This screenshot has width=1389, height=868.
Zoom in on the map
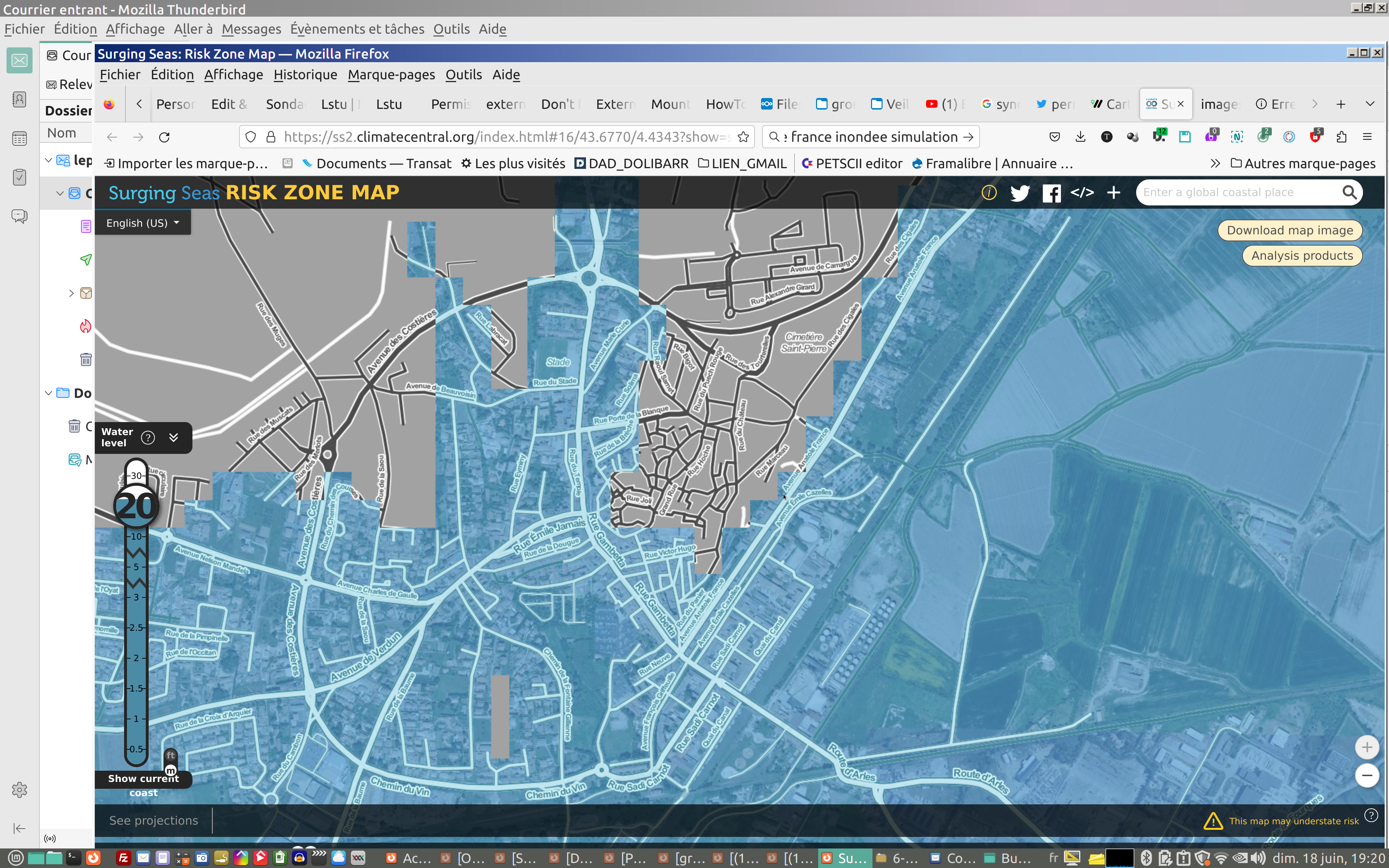pos(1367,747)
